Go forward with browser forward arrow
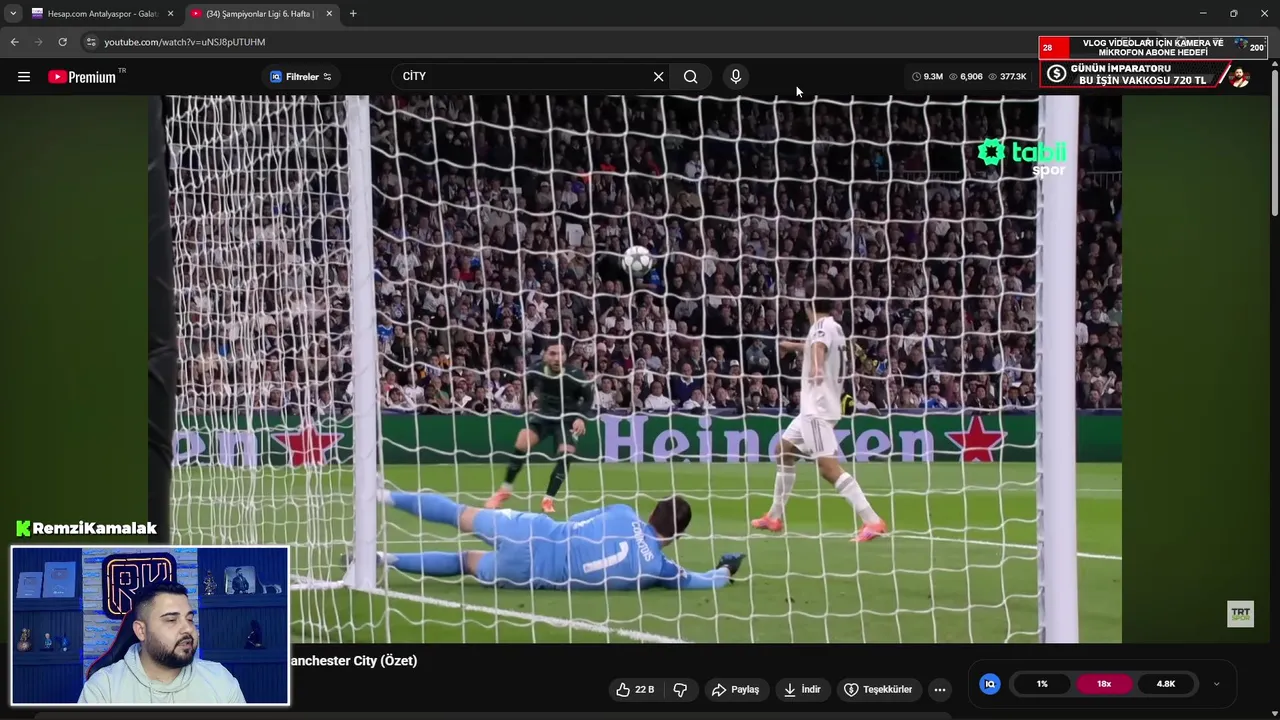This screenshot has width=1280, height=720. 38,42
